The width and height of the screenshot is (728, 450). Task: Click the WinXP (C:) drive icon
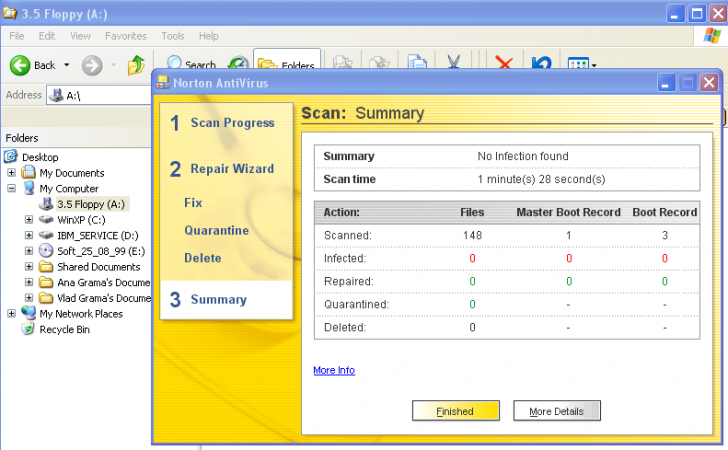(46, 219)
